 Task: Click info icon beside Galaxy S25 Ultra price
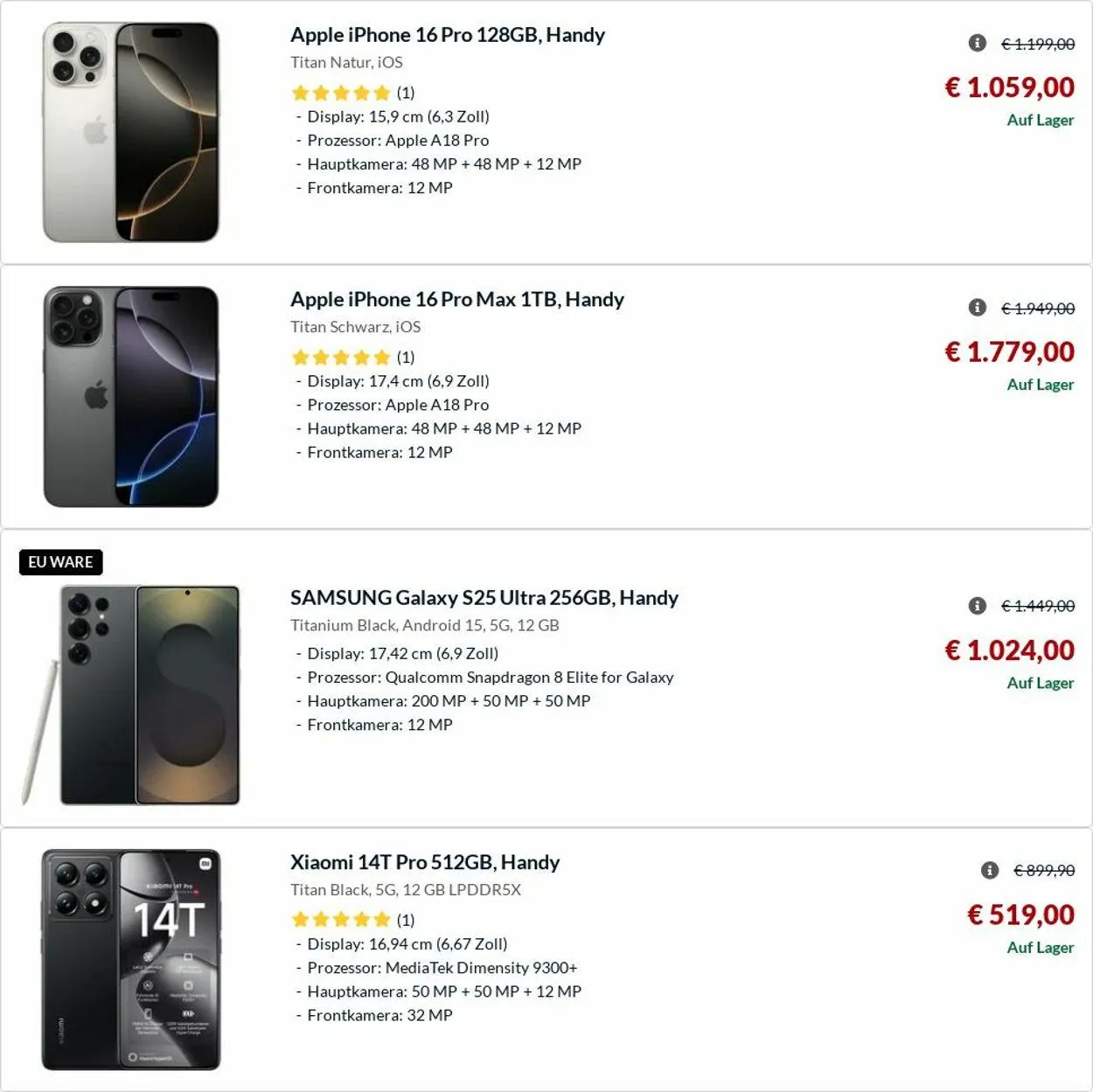978,606
